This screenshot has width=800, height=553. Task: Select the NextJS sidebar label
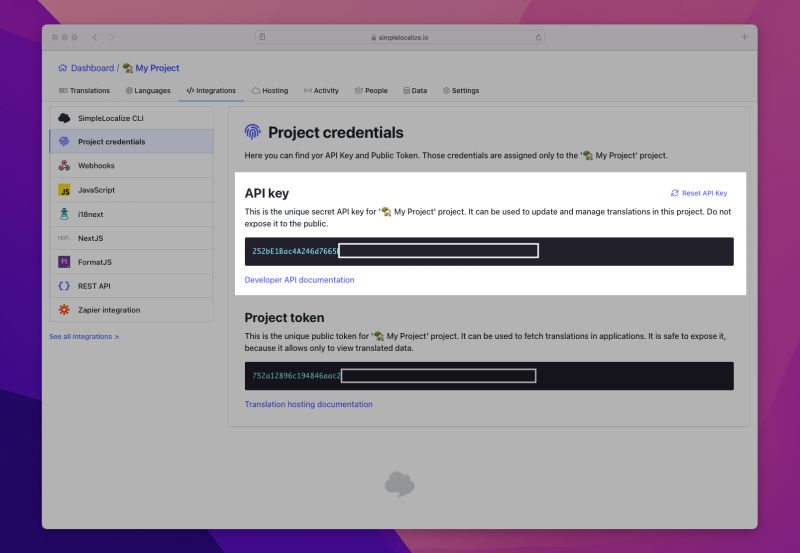pyautogui.click(x=90, y=238)
